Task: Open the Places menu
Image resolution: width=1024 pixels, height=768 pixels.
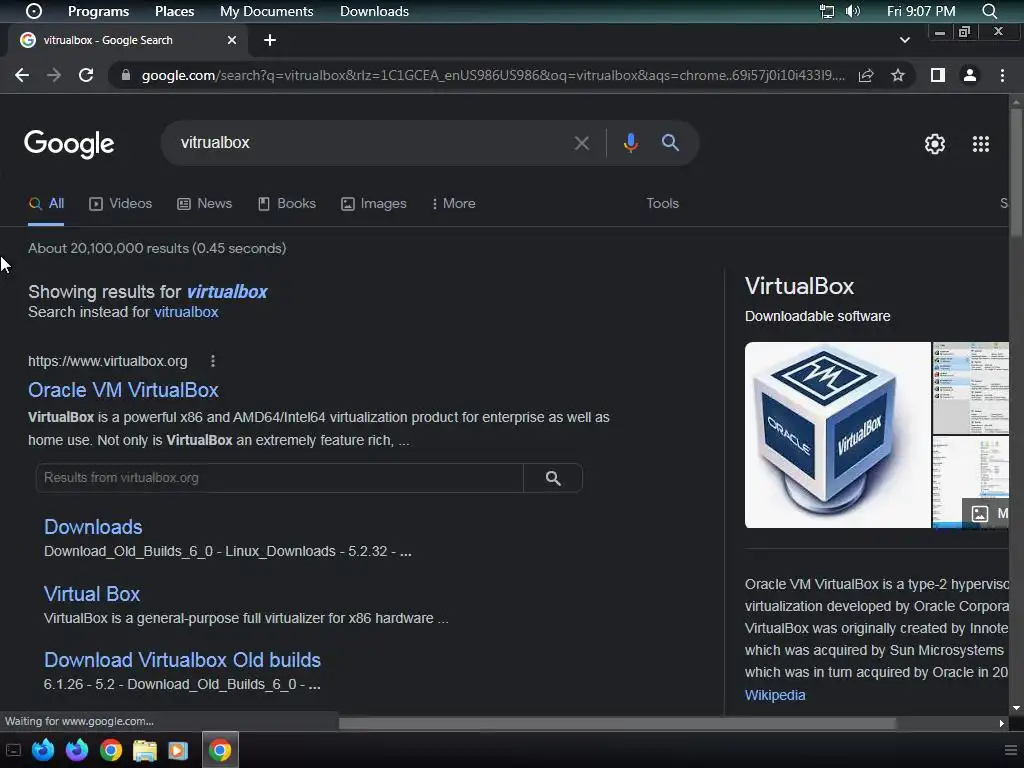Action: [x=174, y=11]
